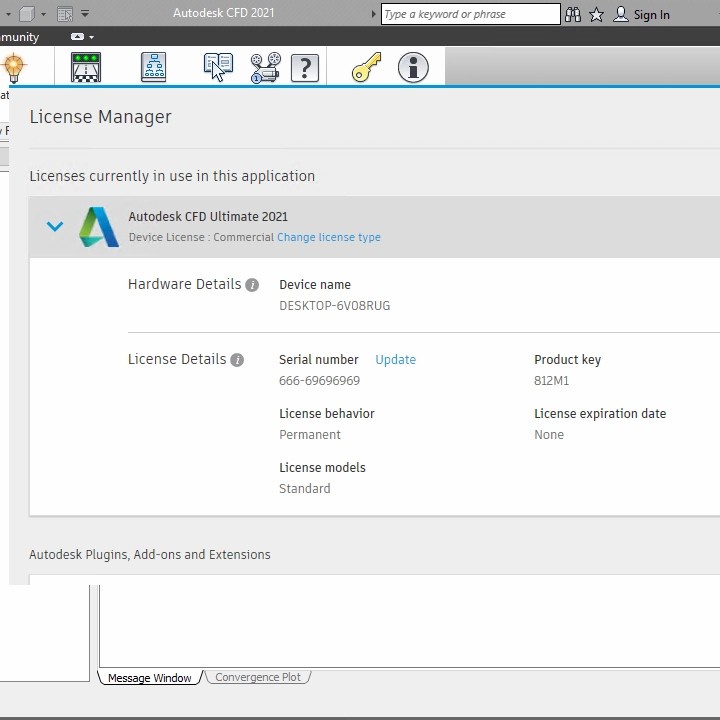The image size is (720, 720).
Task: Open the quick access toolbar customize dropdown
Action: pyautogui.click(x=85, y=14)
